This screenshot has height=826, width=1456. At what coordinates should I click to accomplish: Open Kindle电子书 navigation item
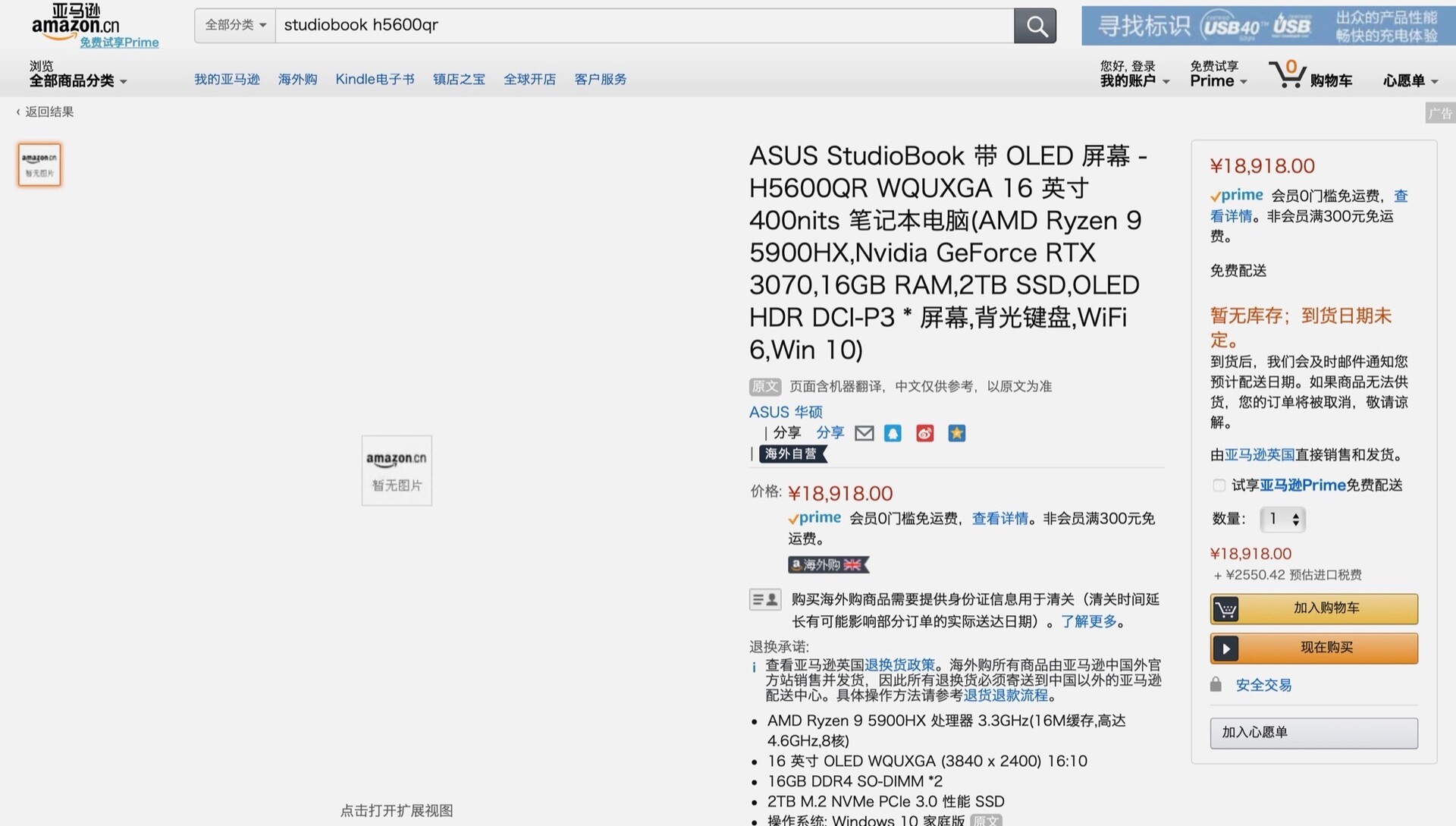[375, 79]
